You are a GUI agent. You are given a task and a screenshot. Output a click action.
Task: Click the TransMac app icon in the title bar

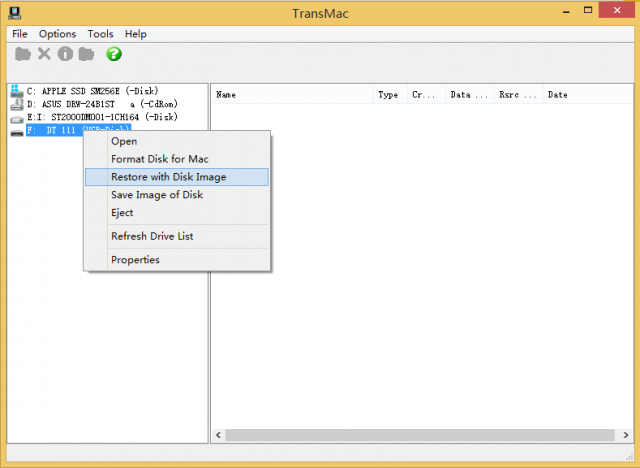(x=15, y=13)
